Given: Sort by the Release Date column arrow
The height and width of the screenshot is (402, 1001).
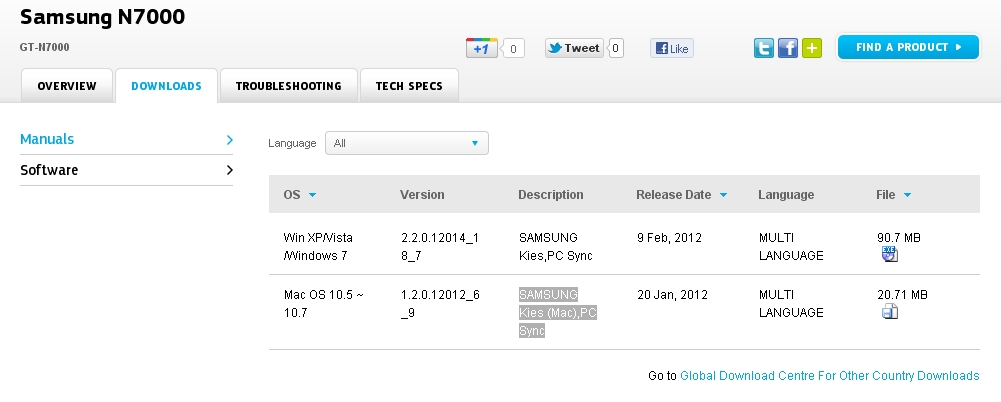Looking at the screenshot, I should (723, 195).
